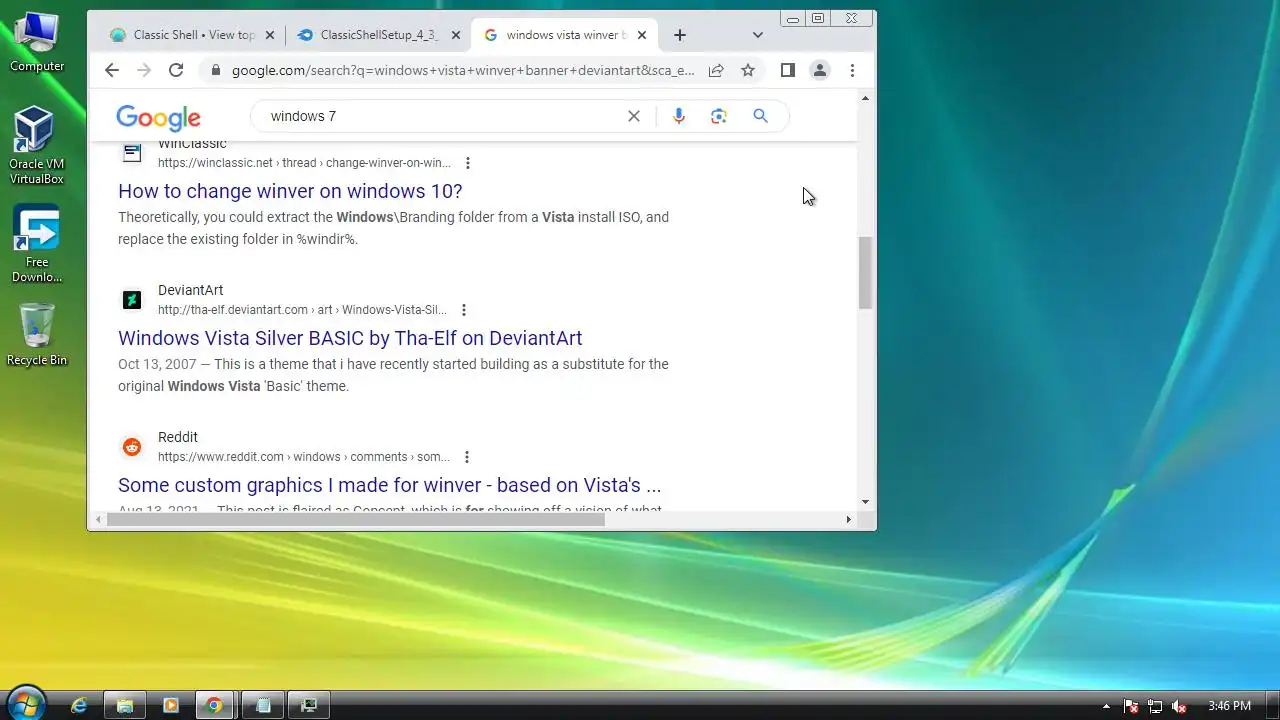Select the Recycle Bin desktop icon
Viewport: 1280px width, 720px height.
37,335
